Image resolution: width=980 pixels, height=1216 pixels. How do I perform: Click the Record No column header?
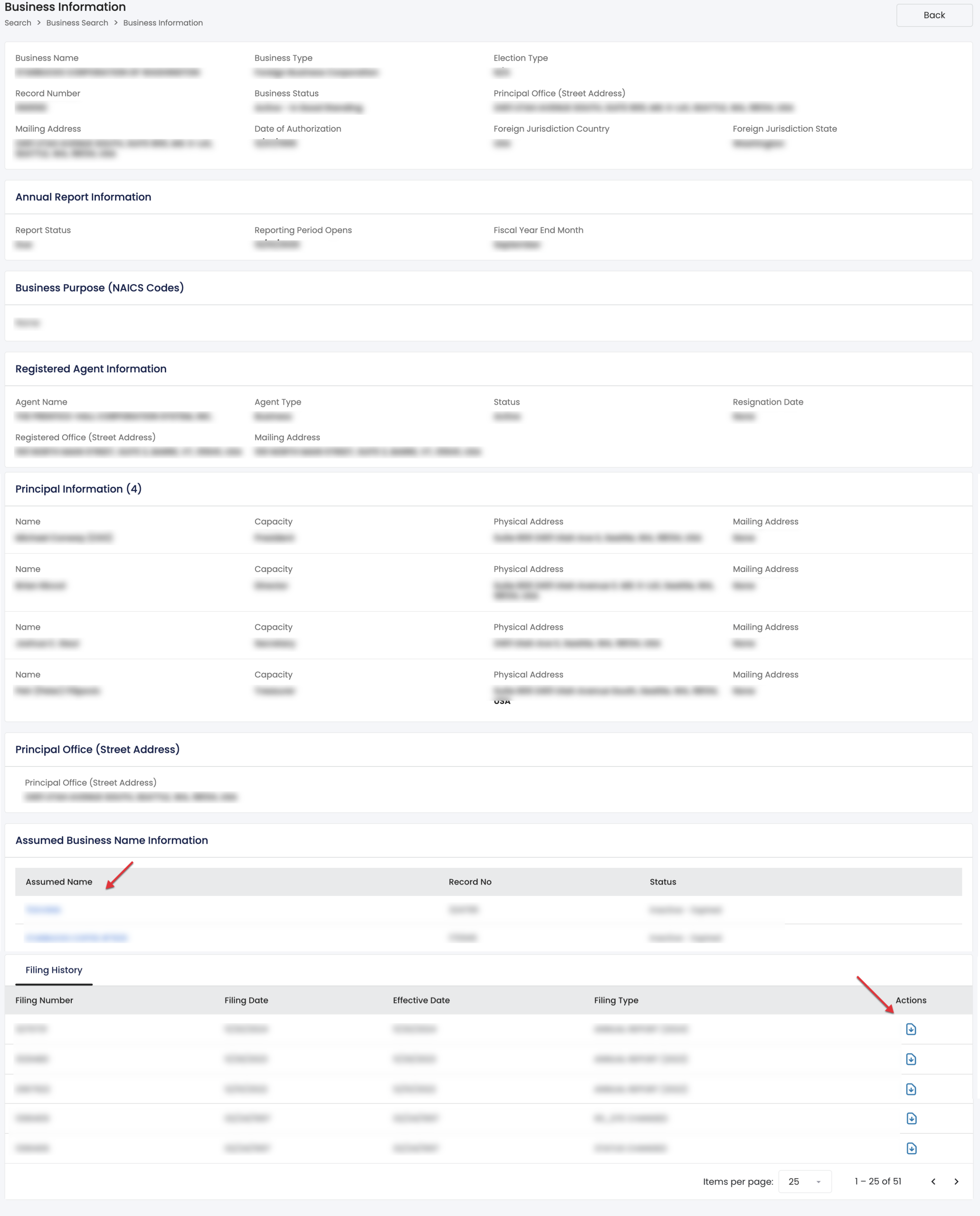click(470, 882)
